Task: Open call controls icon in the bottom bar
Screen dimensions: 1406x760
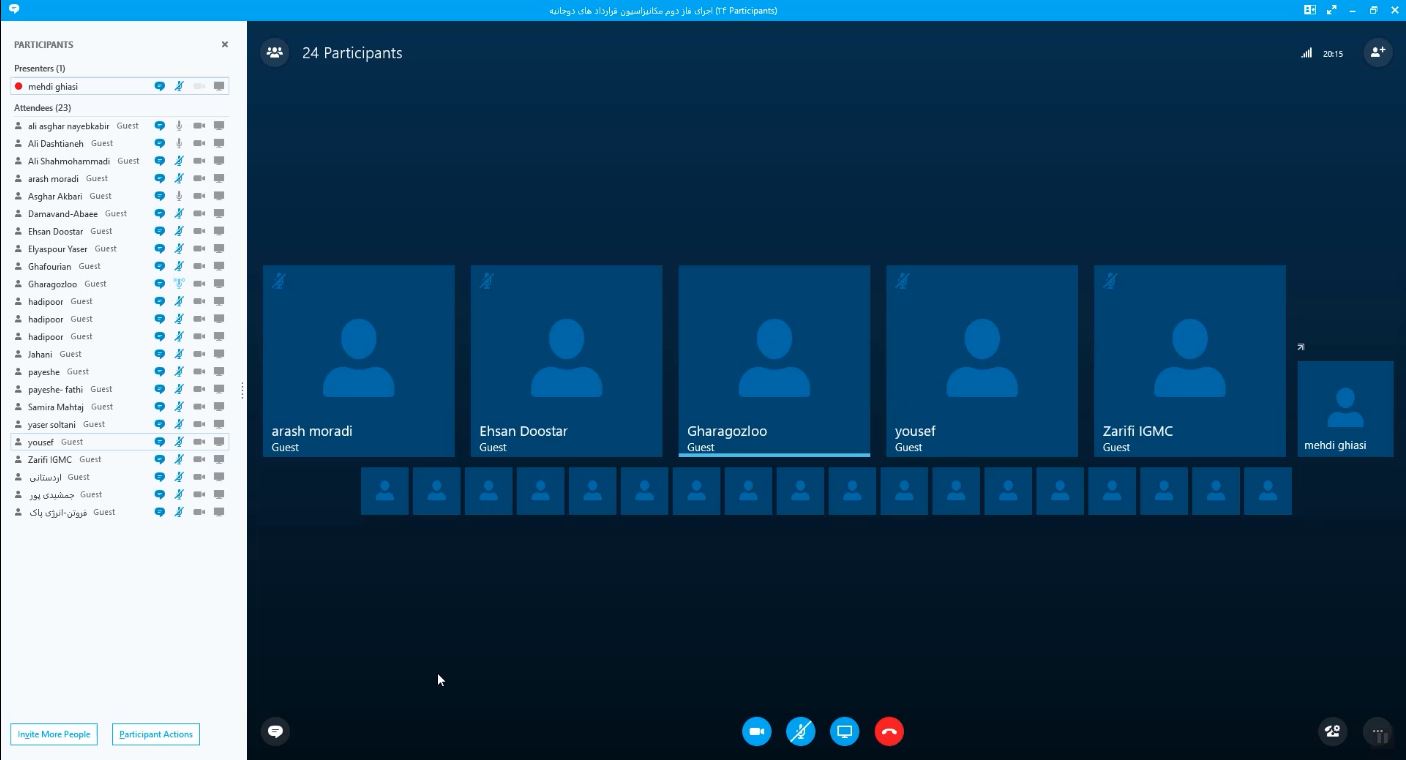Action: (x=1331, y=732)
